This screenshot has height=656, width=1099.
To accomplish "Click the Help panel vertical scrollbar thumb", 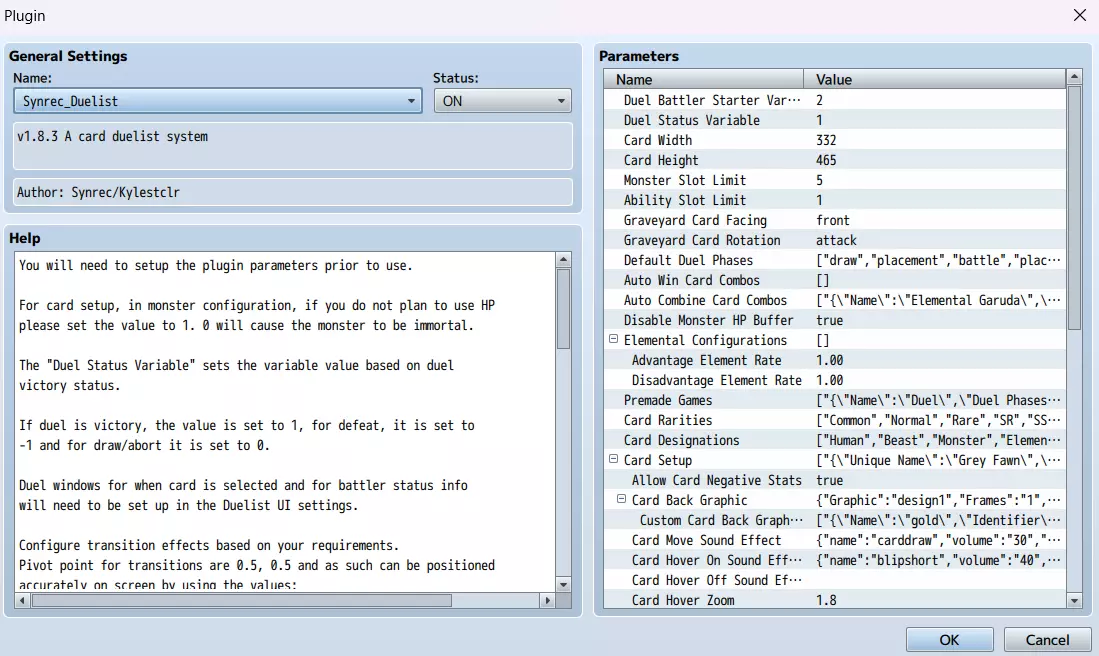I will [x=563, y=310].
